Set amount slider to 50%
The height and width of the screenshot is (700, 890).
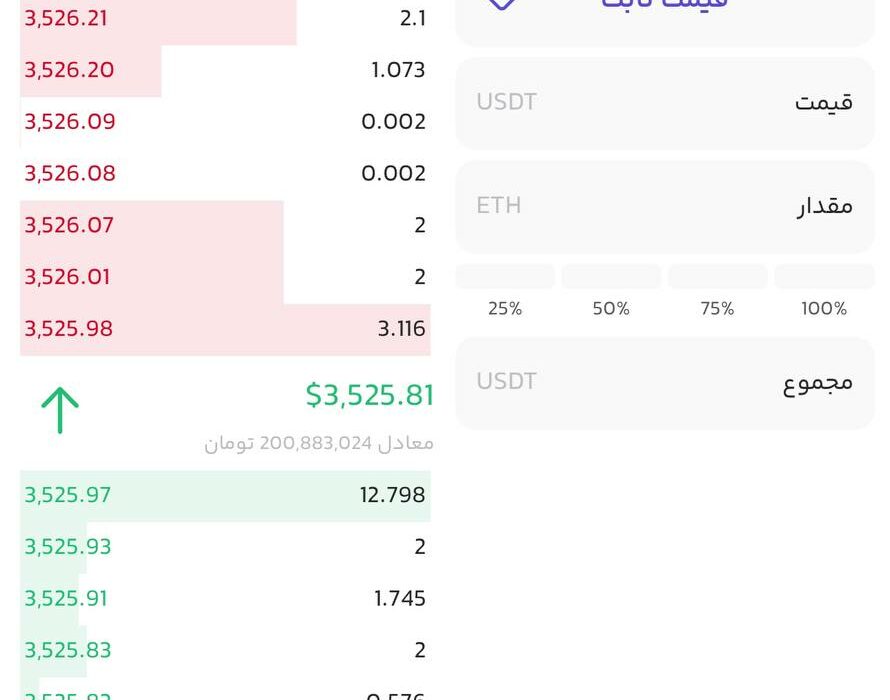point(611,277)
